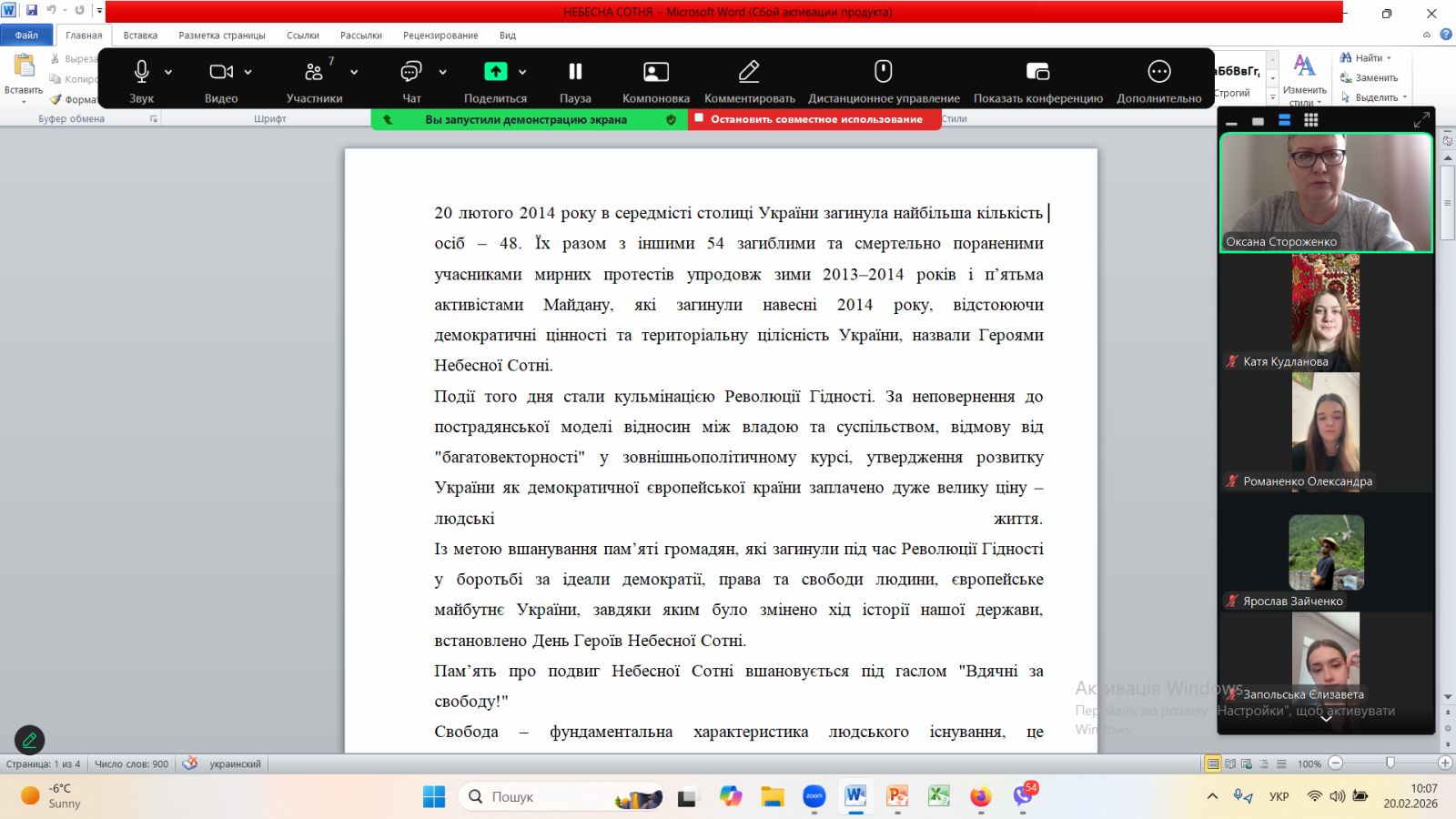Expand the styles gallery with the More arrow
This screenshot has width=1456, height=819.
click(1273, 97)
